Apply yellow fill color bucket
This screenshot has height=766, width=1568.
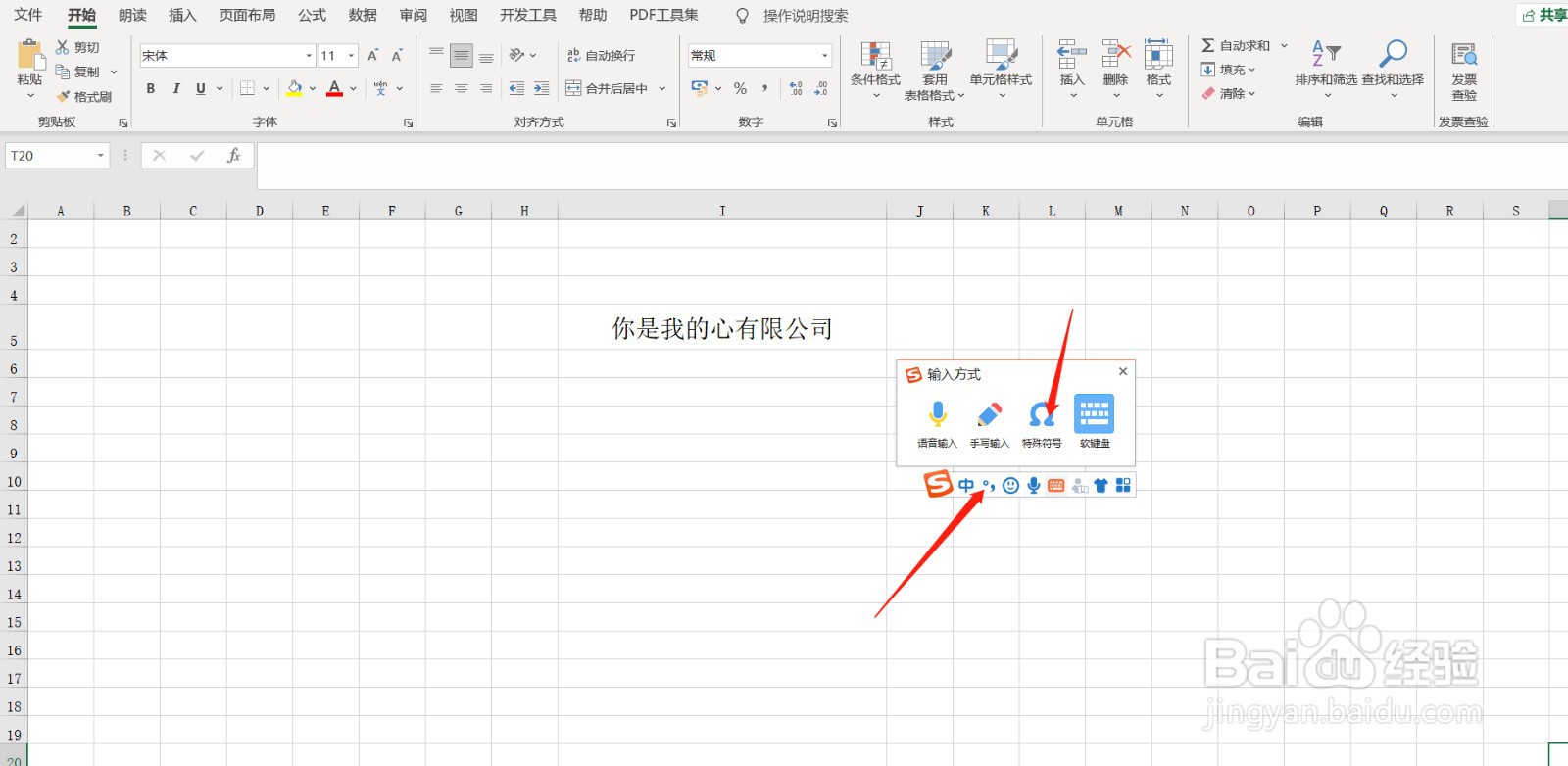click(294, 88)
